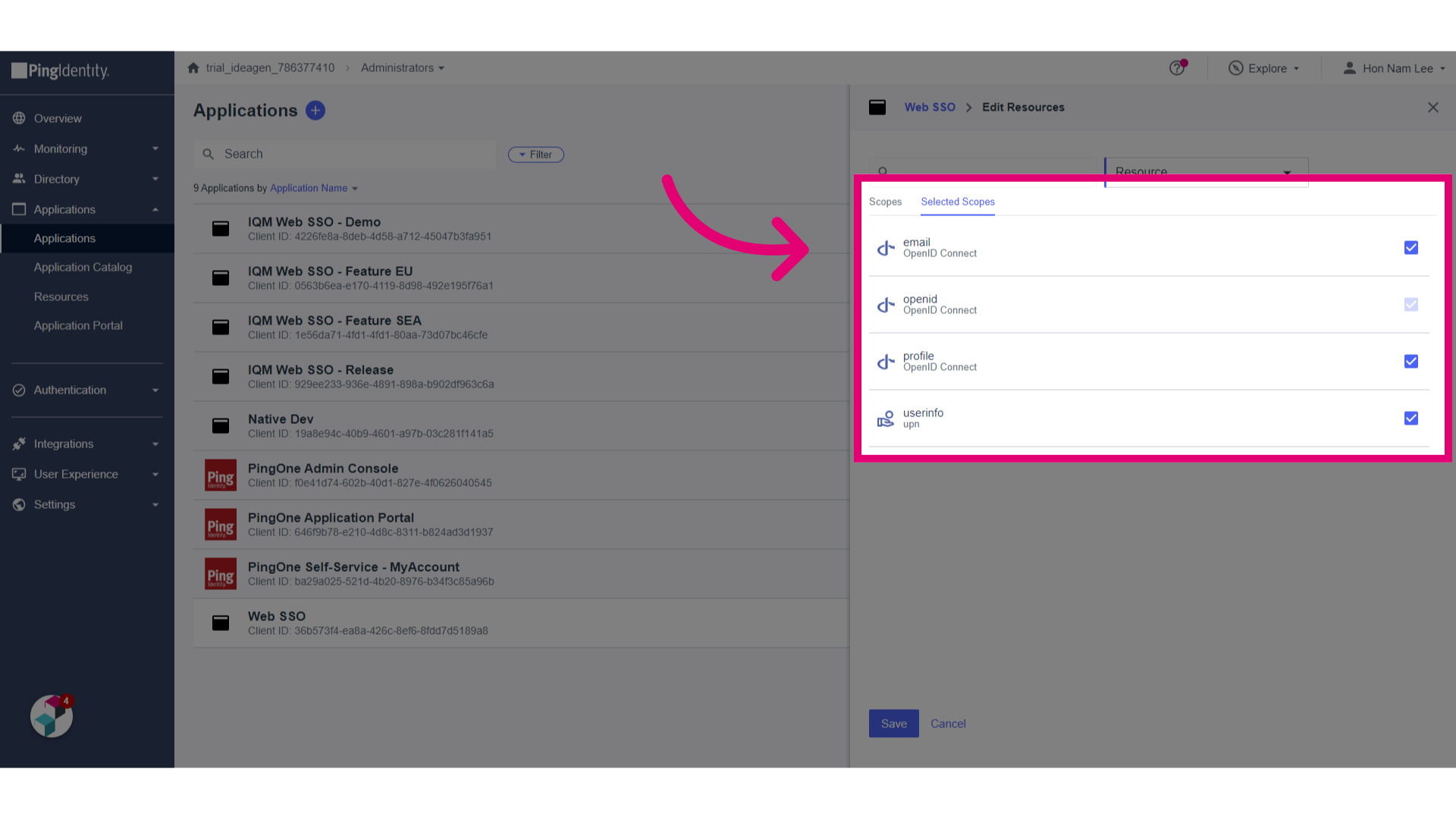Click the Overview globe icon
1456x819 pixels.
(19, 118)
